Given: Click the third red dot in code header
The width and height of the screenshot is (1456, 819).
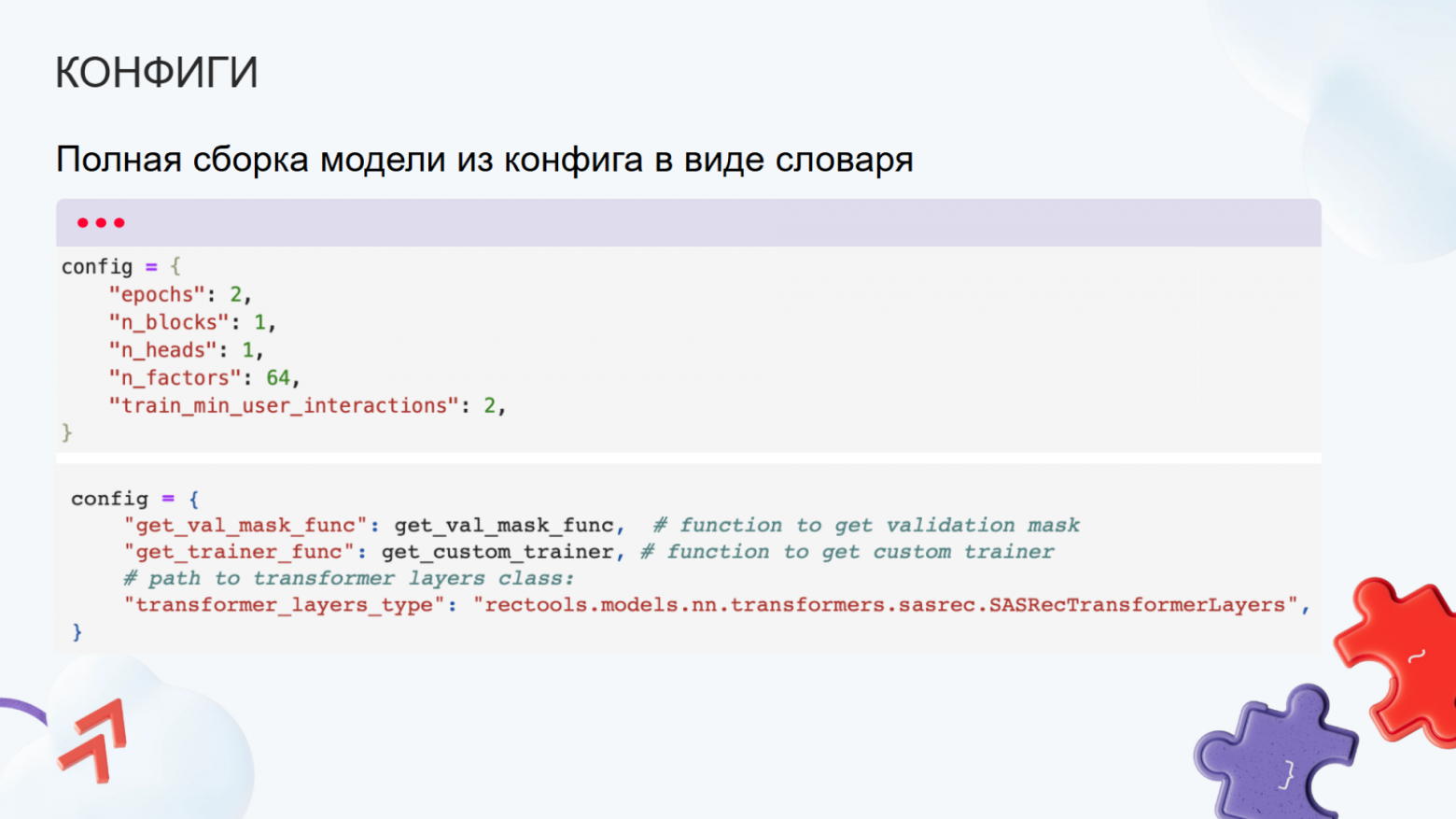Looking at the screenshot, I should coord(119,222).
